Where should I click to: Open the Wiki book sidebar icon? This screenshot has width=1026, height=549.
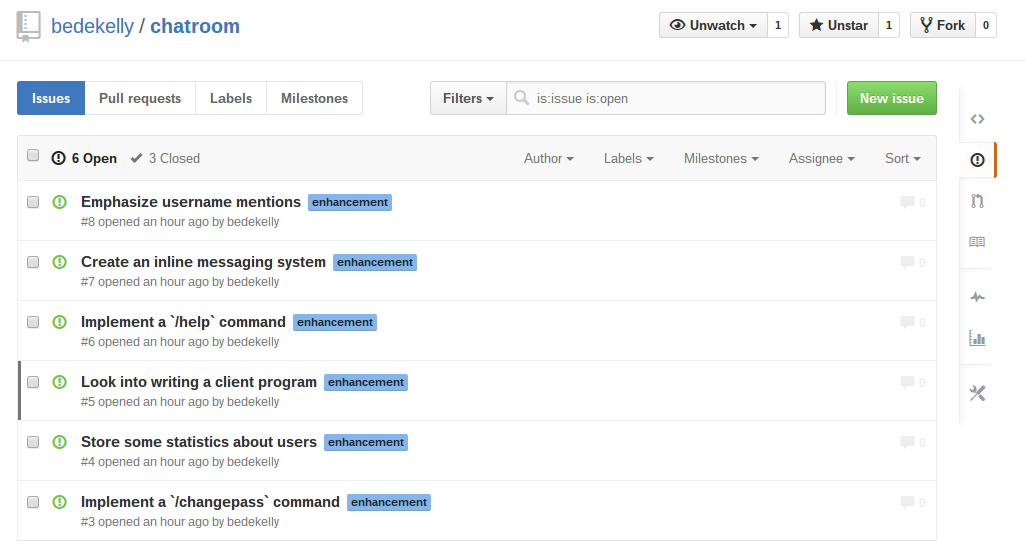point(977,242)
